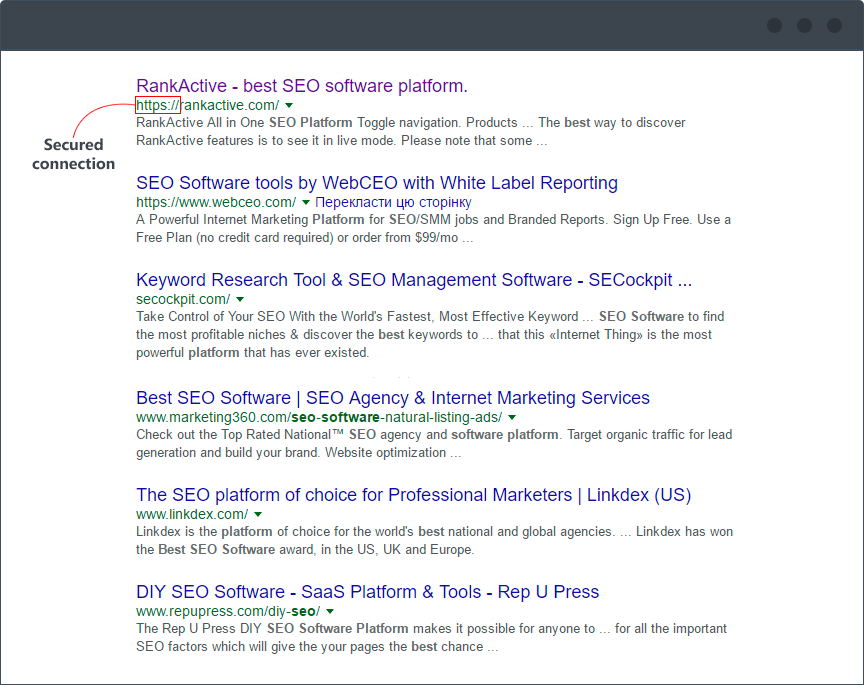Viewport: 864px width, 685px height.
Task: Expand the dropdown arrow beside www.linkdex.com URL
Action: point(258,514)
